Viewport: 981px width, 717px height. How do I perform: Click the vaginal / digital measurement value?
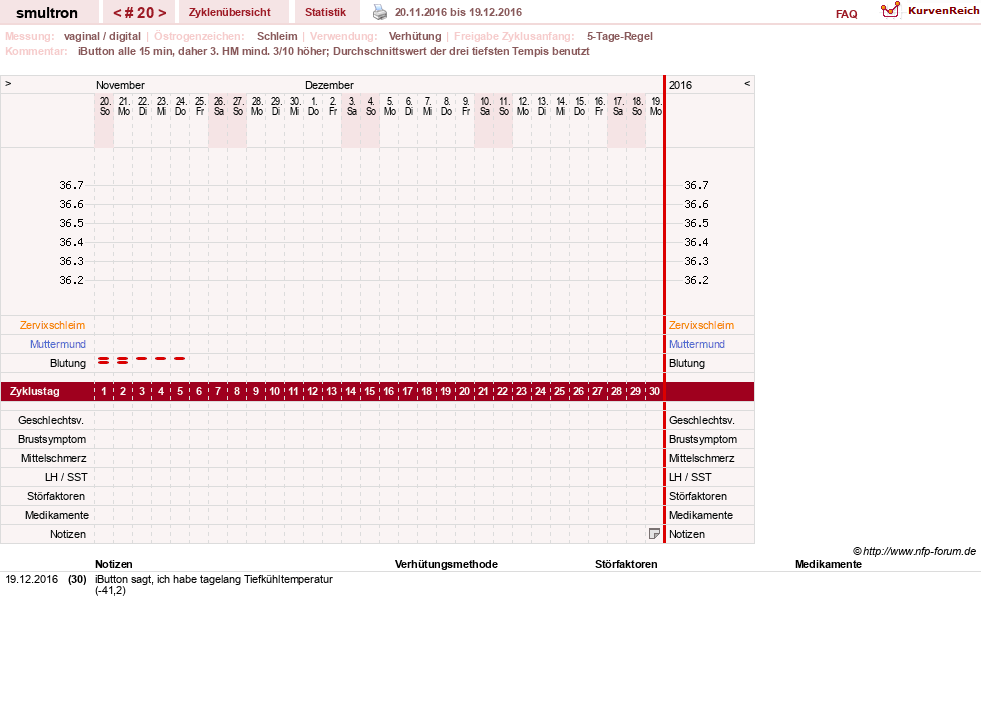click(x=102, y=36)
